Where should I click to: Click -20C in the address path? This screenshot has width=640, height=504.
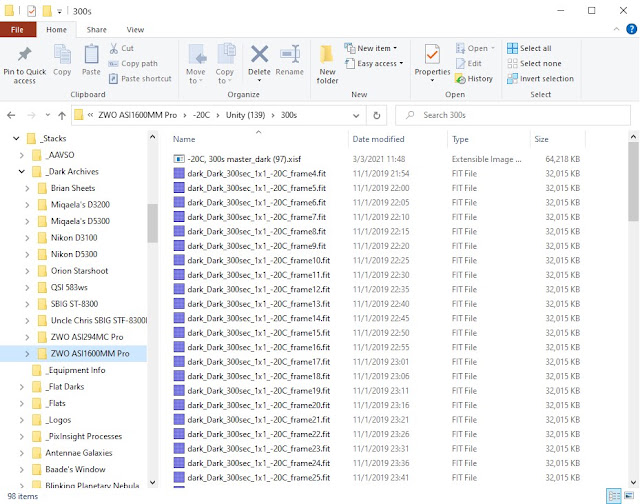[x=201, y=115]
